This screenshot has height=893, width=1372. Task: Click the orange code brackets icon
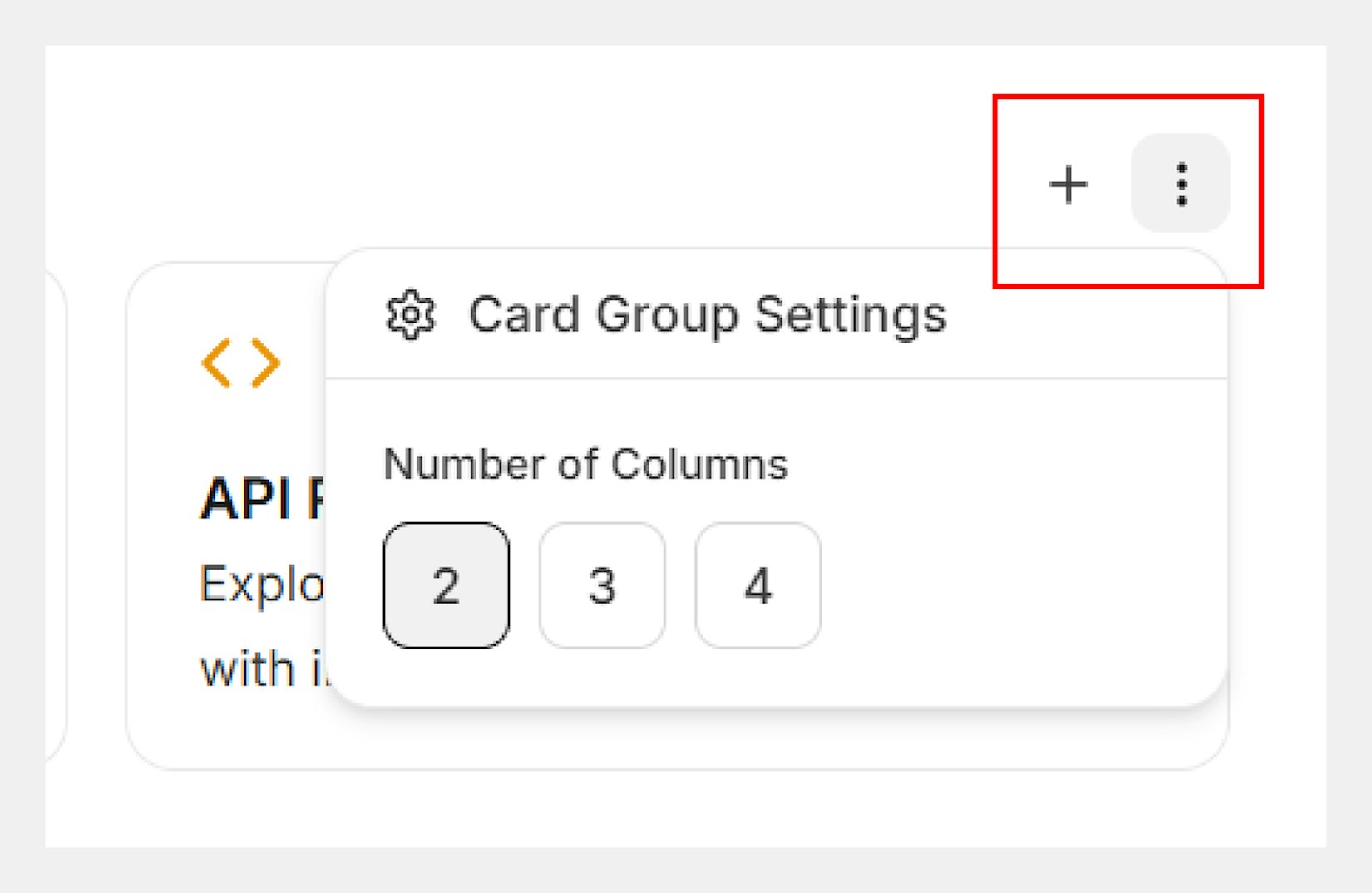[240, 363]
